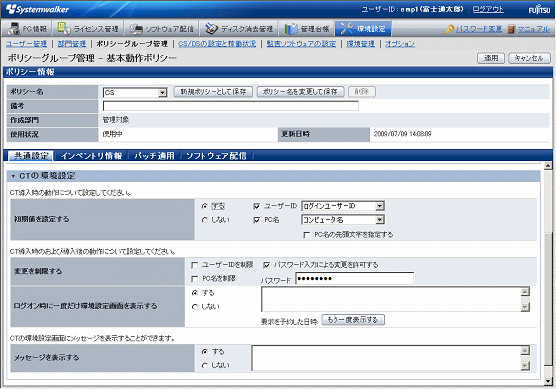The image size is (556, 389).
Task: Click the 環境設定 wrench tools icon
Action: point(347,28)
